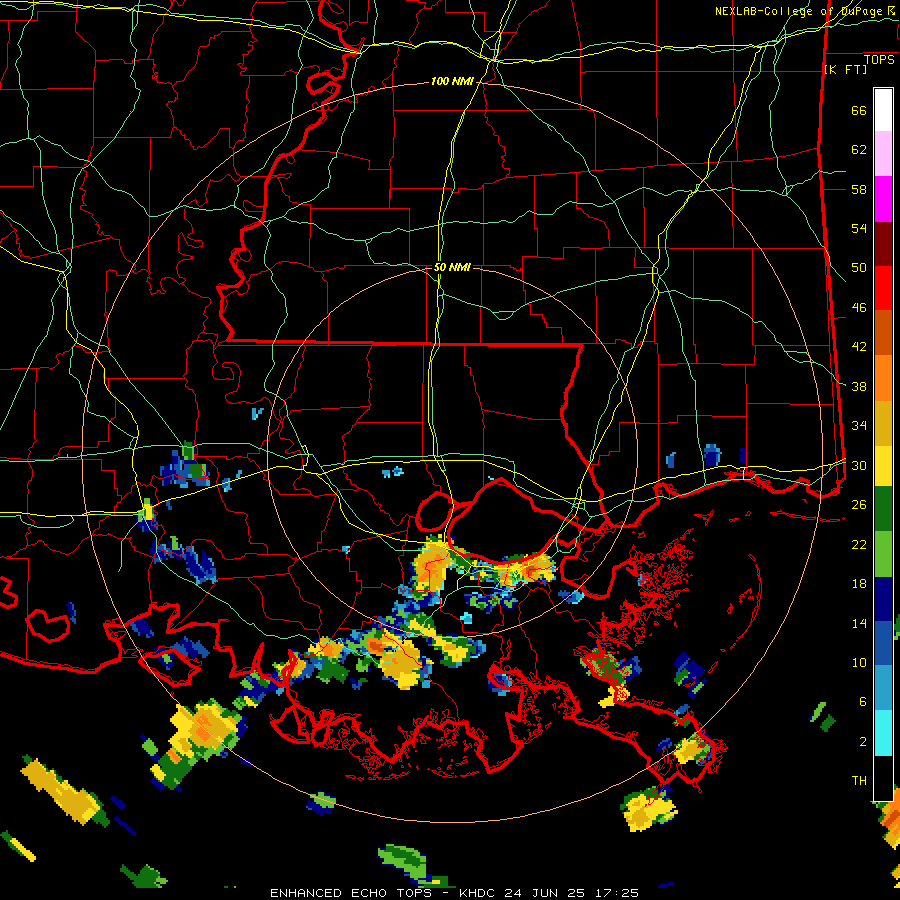
Task: Click the dark orange segment of the scale
Action: (x=883, y=333)
